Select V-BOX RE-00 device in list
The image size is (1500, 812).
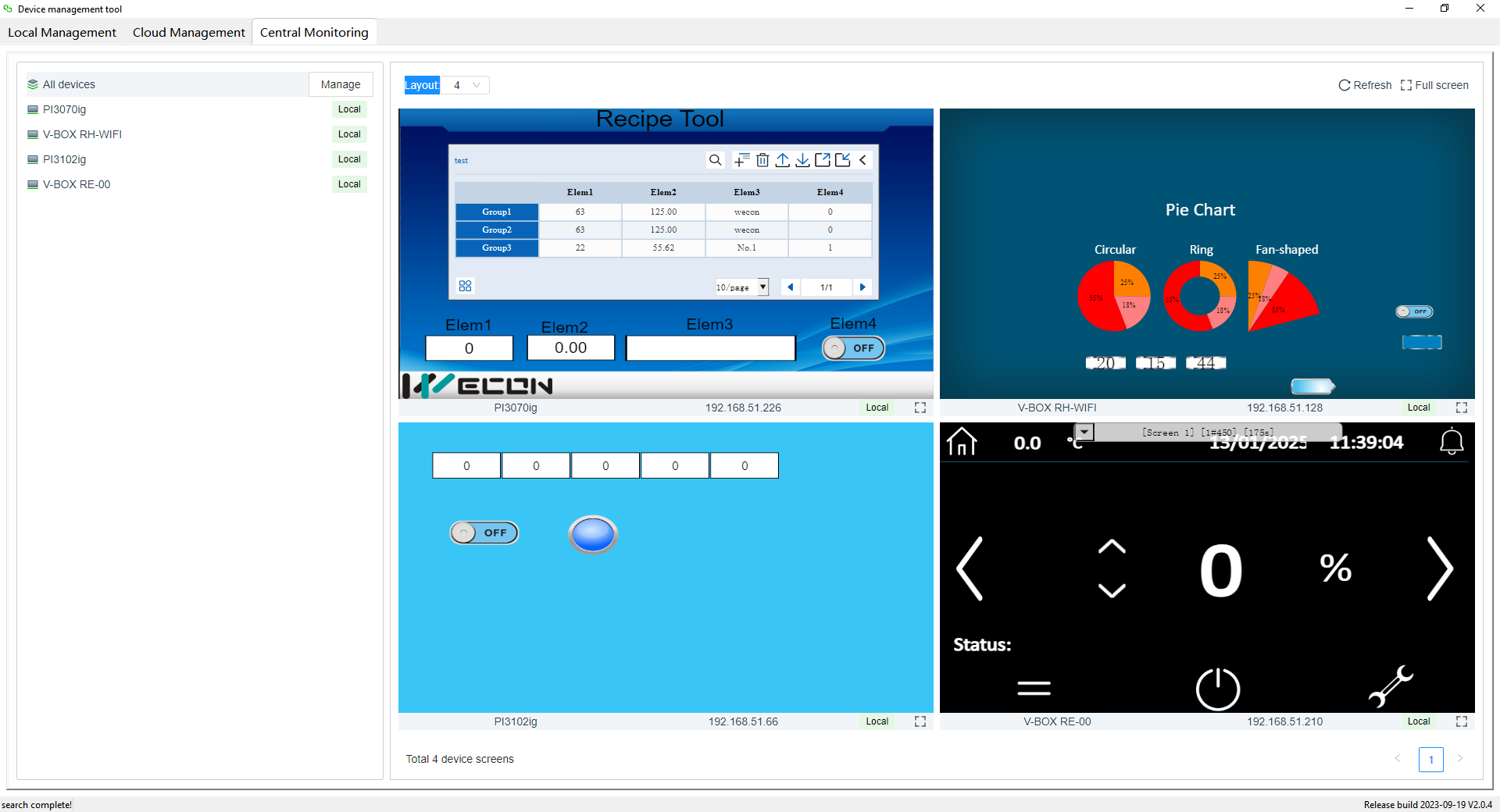click(195, 184)
